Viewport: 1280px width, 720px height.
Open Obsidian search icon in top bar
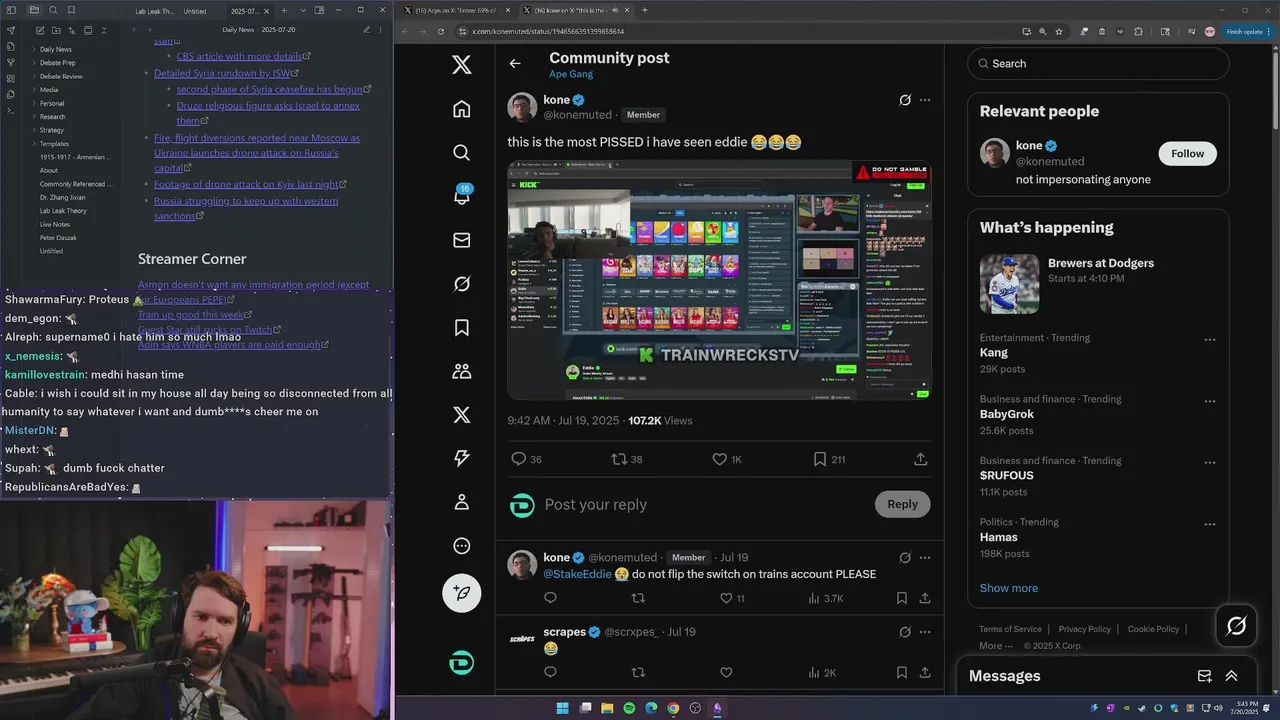coord(53,10)
